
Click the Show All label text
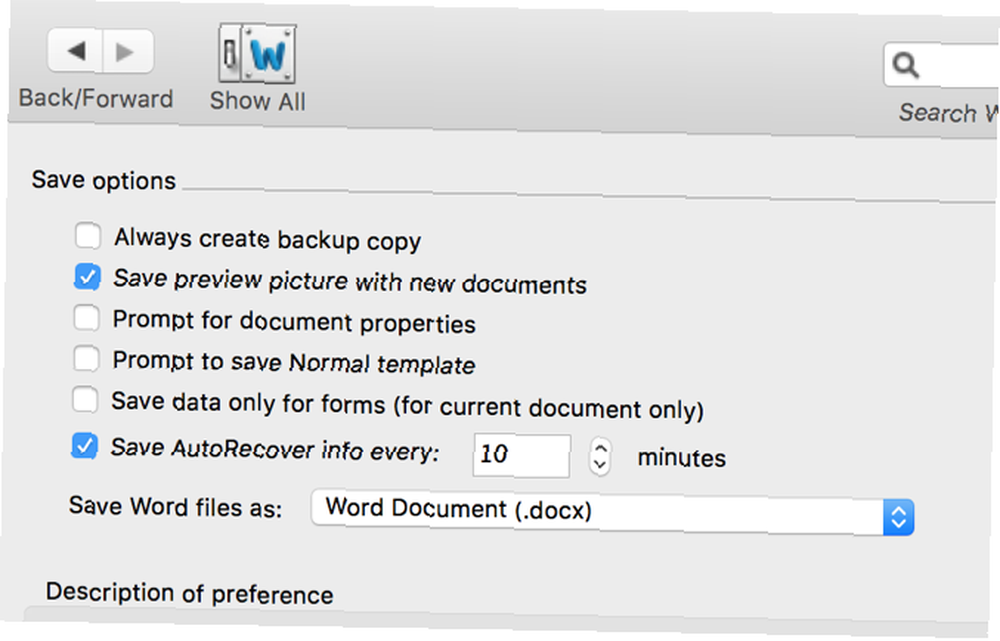258,101
